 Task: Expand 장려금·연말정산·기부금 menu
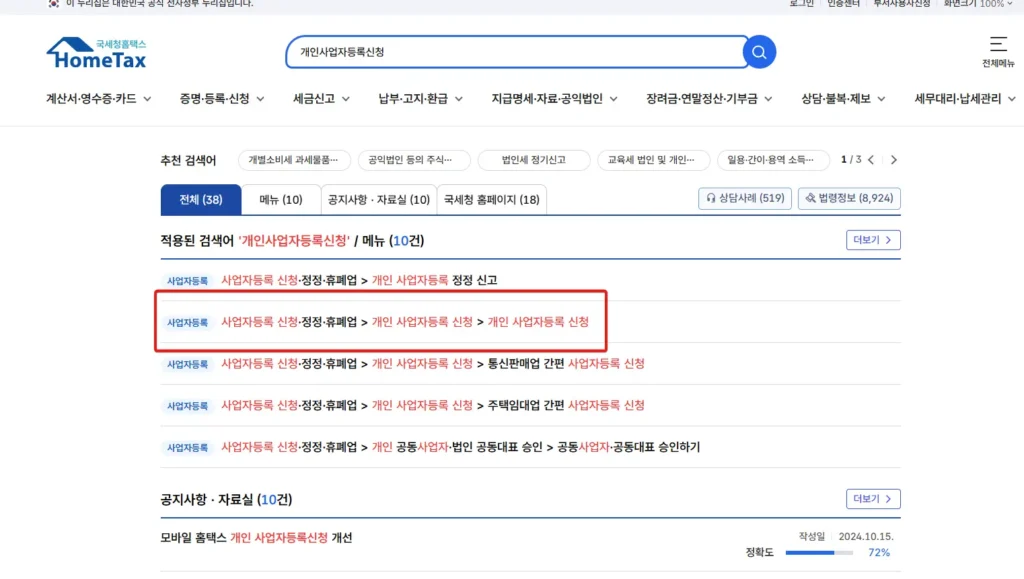click(x=709, y=99)
